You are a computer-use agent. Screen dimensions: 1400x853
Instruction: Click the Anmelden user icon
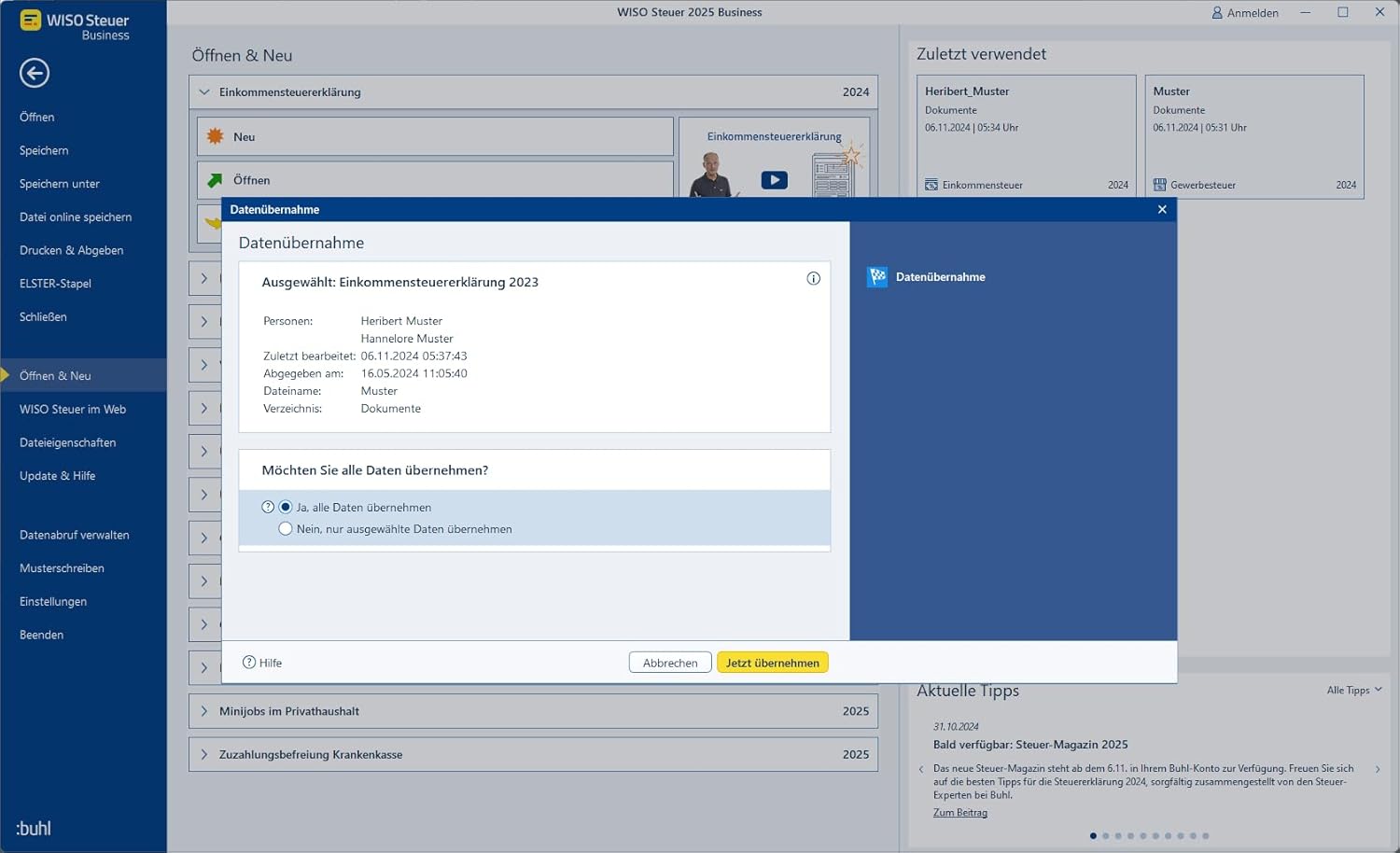click(1217, 12)
